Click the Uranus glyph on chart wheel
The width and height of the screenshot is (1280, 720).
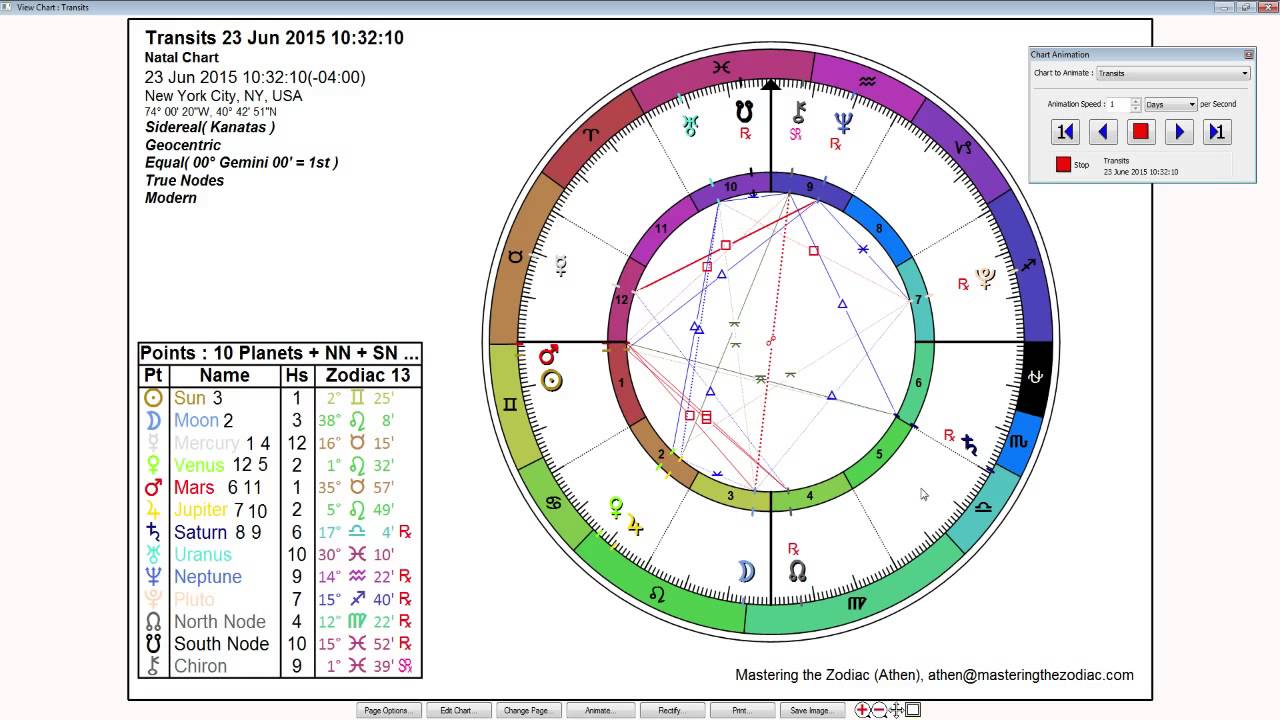[689, 126]
